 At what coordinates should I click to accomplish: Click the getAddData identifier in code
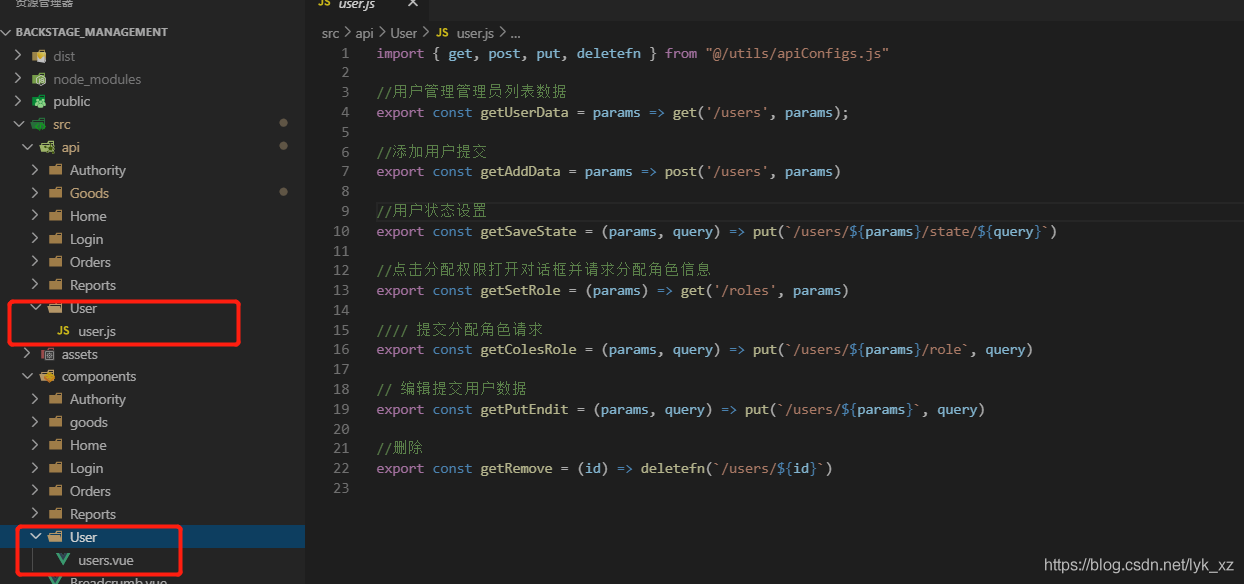[x=520, y=171]
